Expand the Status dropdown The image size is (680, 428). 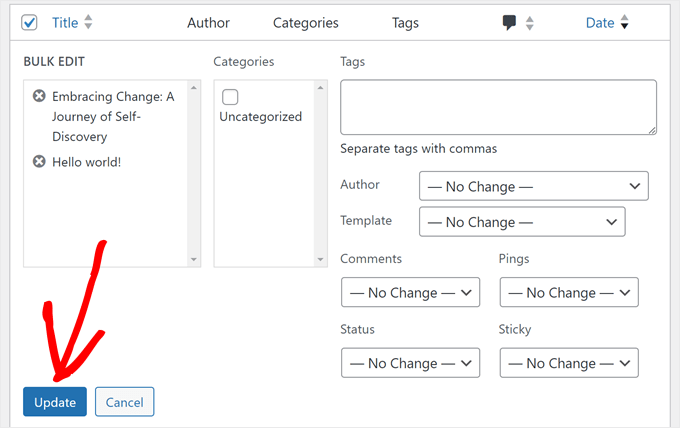click(x=410, y=362)
